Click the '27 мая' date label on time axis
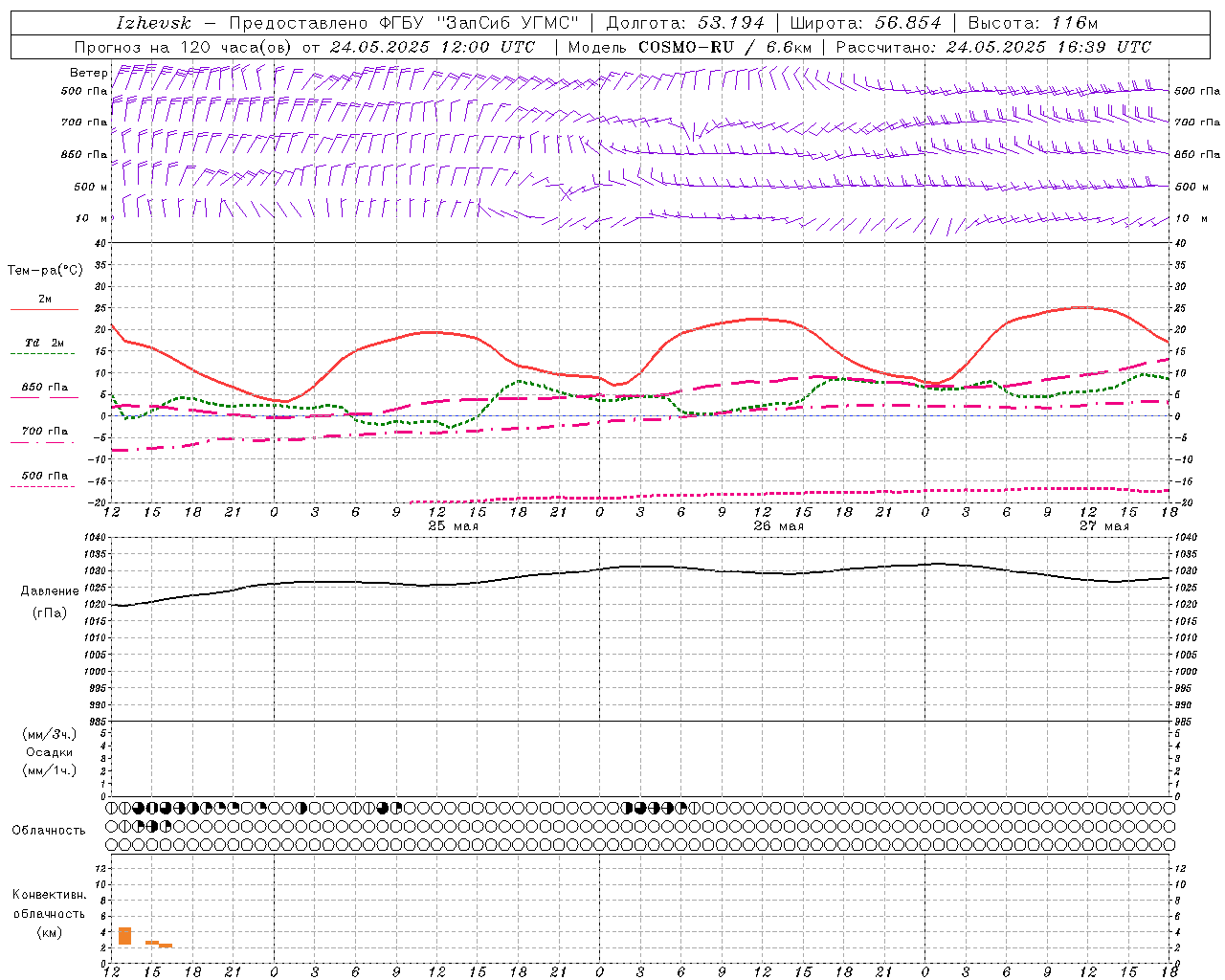 point(1103,526)
